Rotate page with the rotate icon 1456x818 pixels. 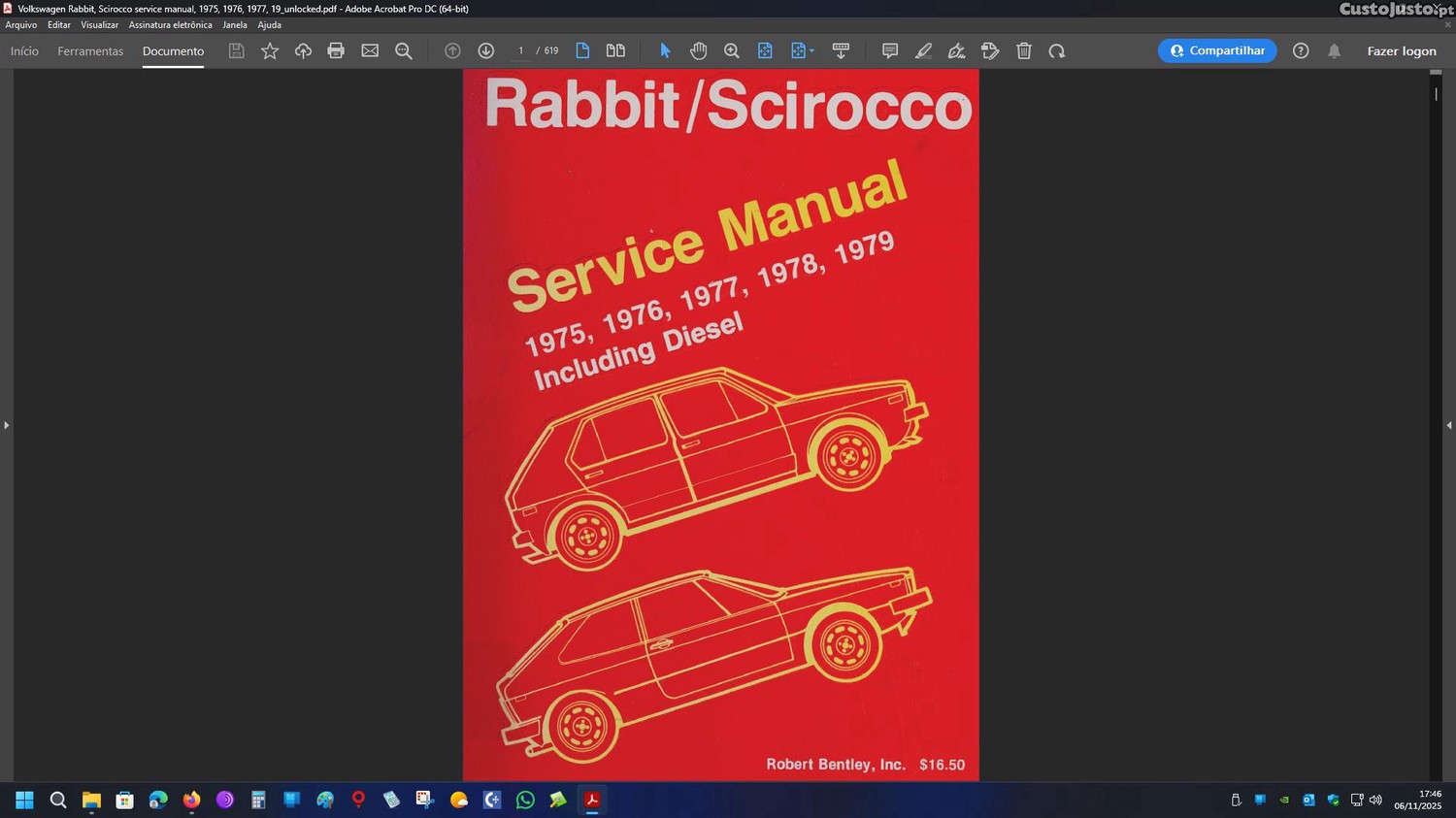coord(1057,50)
